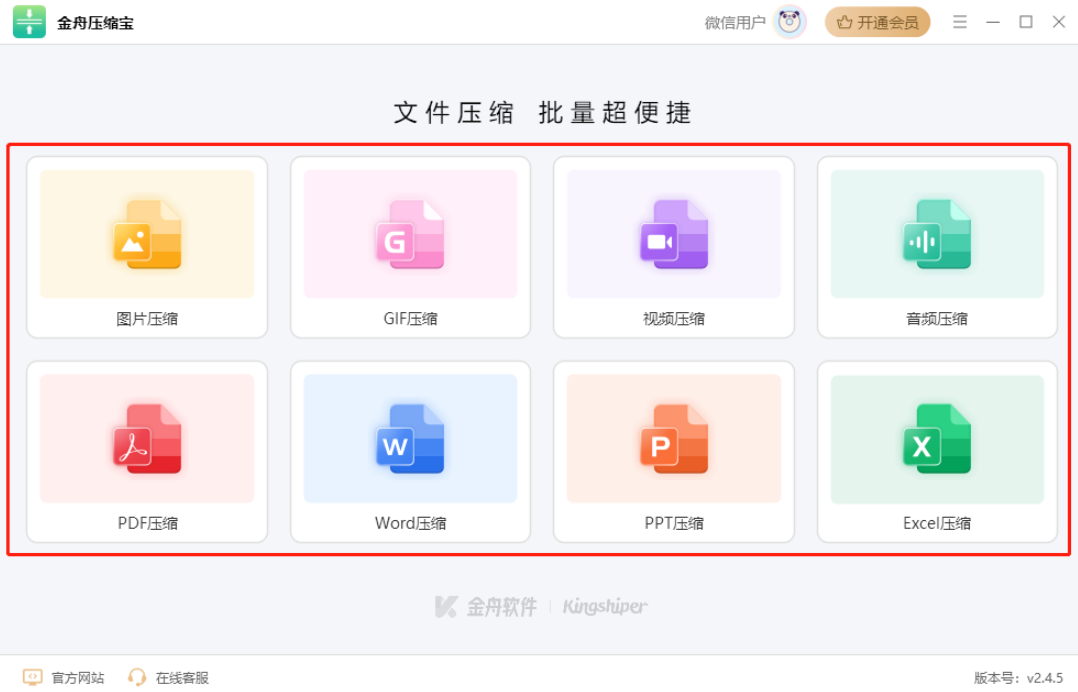This screenshot has height=692, width=1078.
Task: Select the red PDF file icon
Action: pos(147,439)
